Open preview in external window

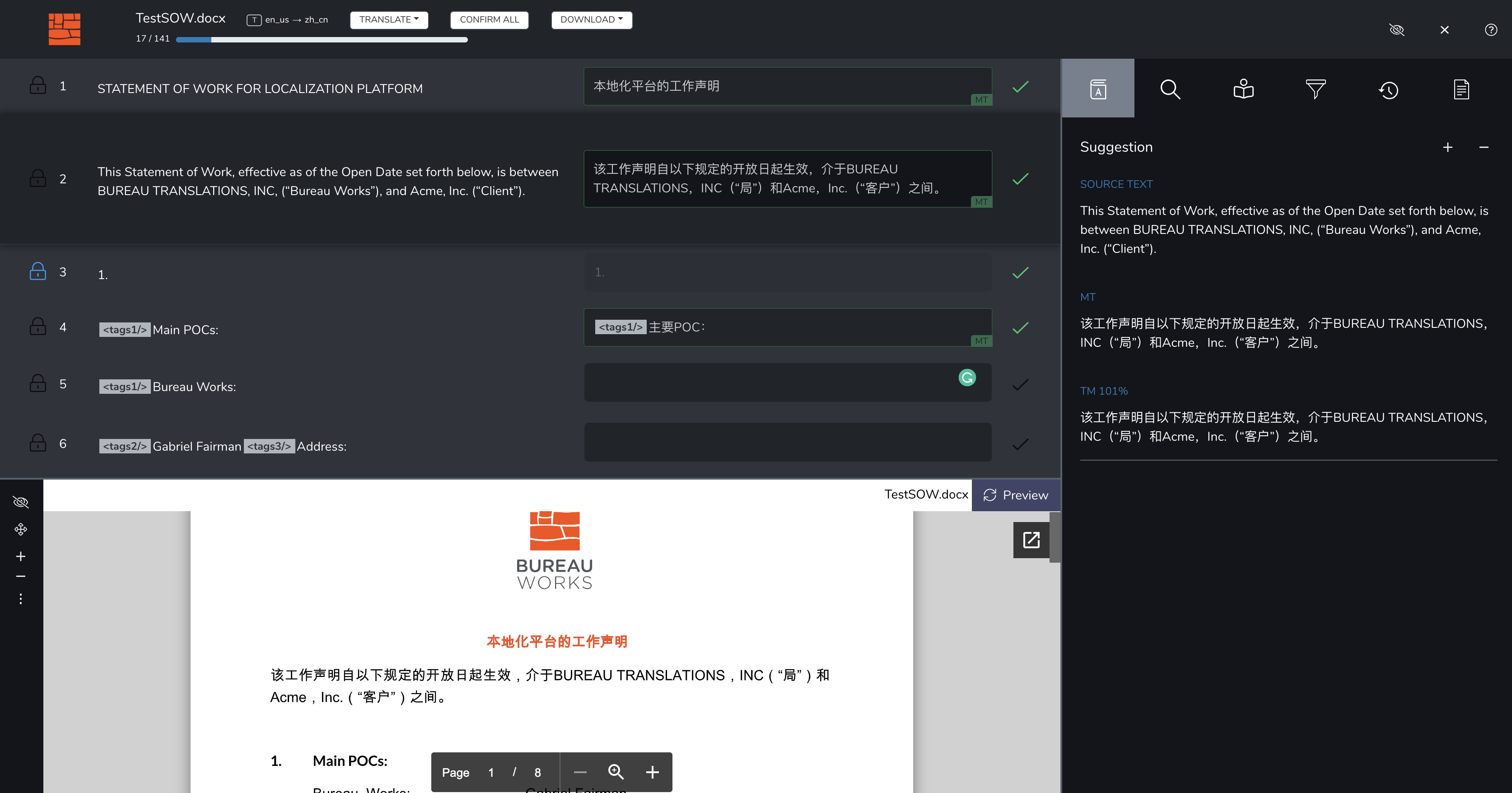coord(1031,540)
